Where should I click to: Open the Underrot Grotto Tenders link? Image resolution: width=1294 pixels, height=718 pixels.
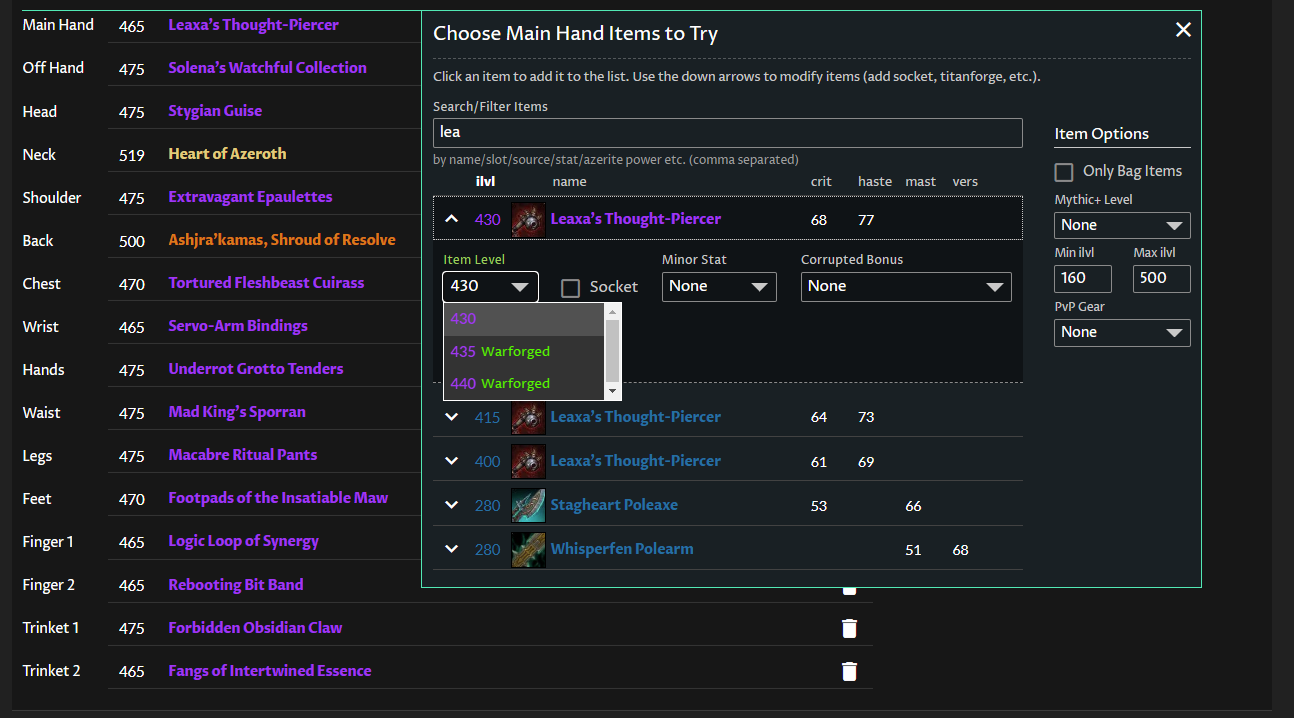pos(256,369)
